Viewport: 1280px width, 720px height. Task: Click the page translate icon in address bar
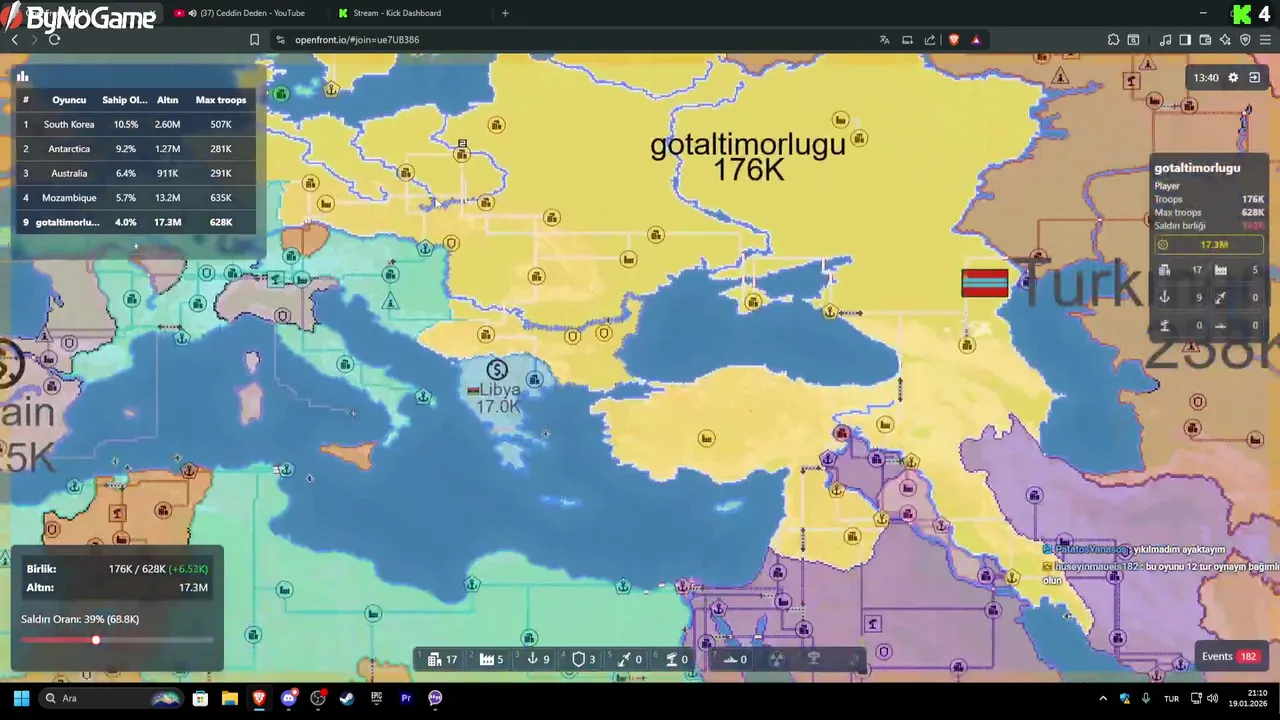884,40
